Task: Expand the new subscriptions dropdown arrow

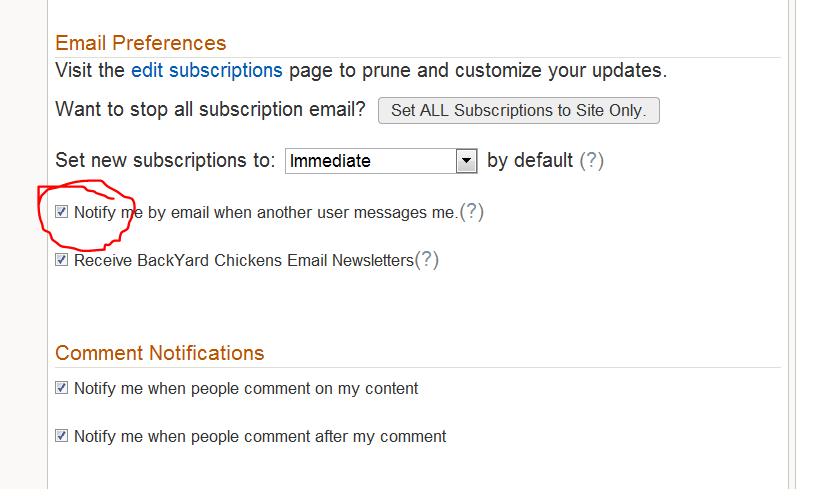Action: [x=465, y=161]
